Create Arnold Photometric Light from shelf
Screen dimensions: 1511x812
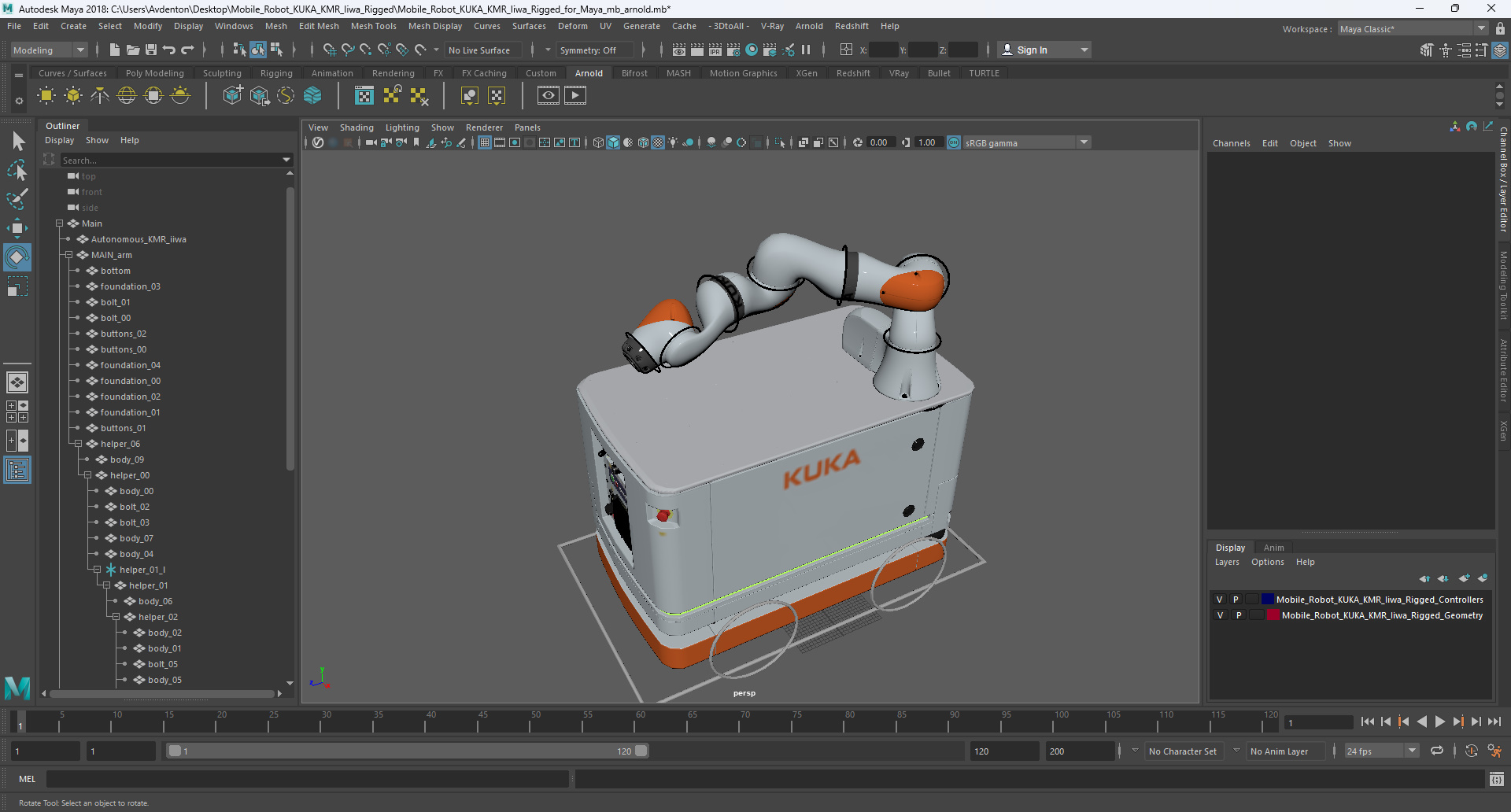pyautogui.click(x=100, y=96)
